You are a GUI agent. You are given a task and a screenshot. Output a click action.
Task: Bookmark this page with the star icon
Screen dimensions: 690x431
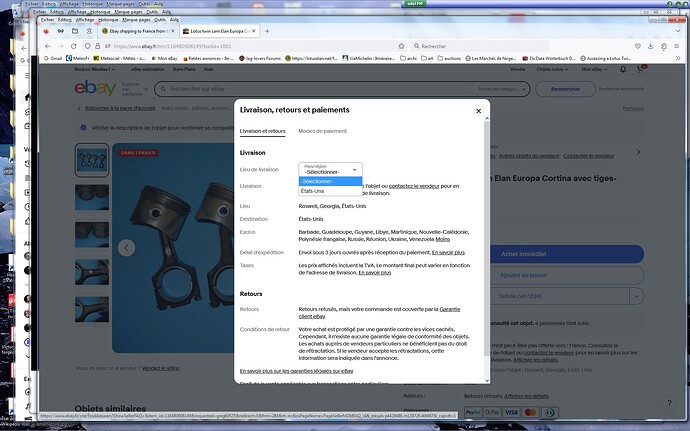tap(401, 46)
